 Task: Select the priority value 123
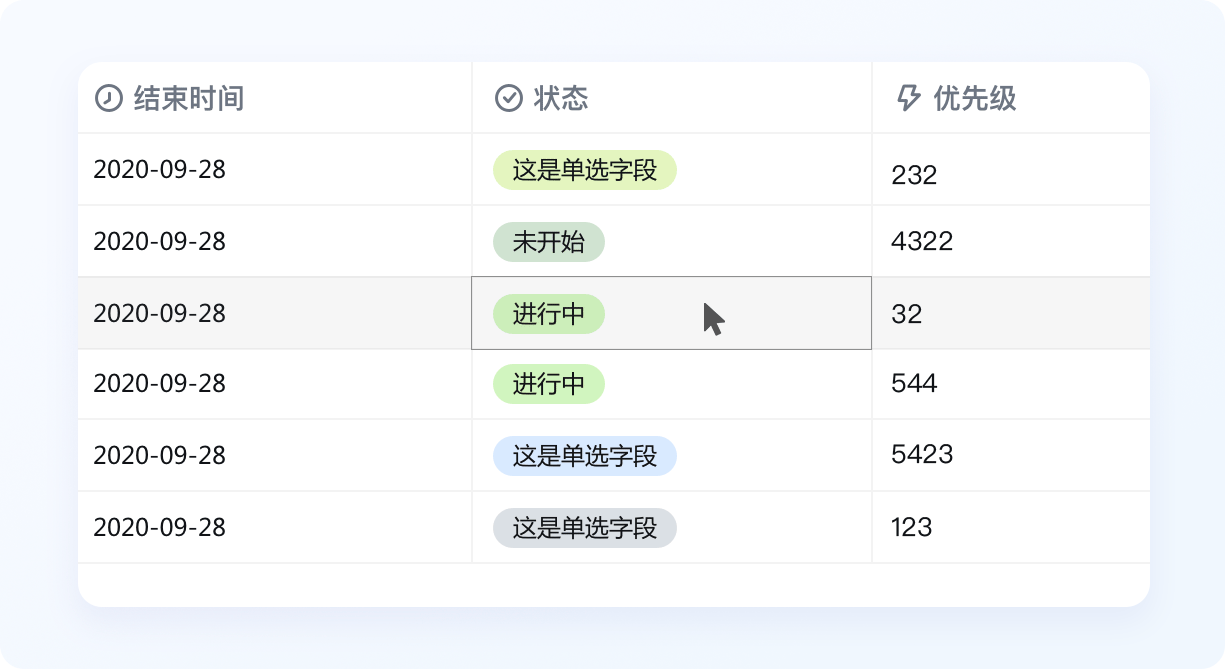tap(911, 527)
